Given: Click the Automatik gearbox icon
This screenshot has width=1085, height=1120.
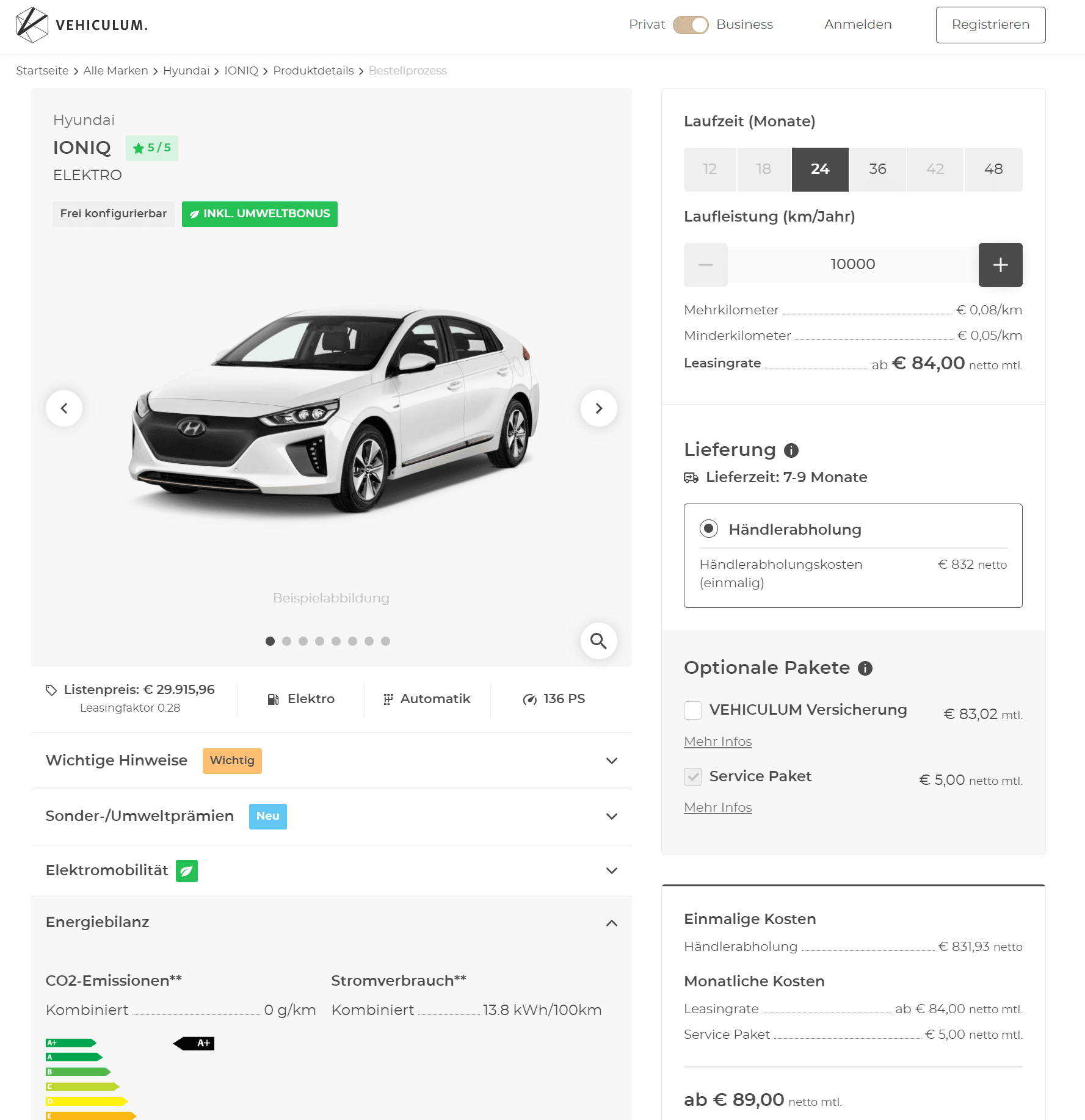Looking at the screenshot, I should (388, 699).
